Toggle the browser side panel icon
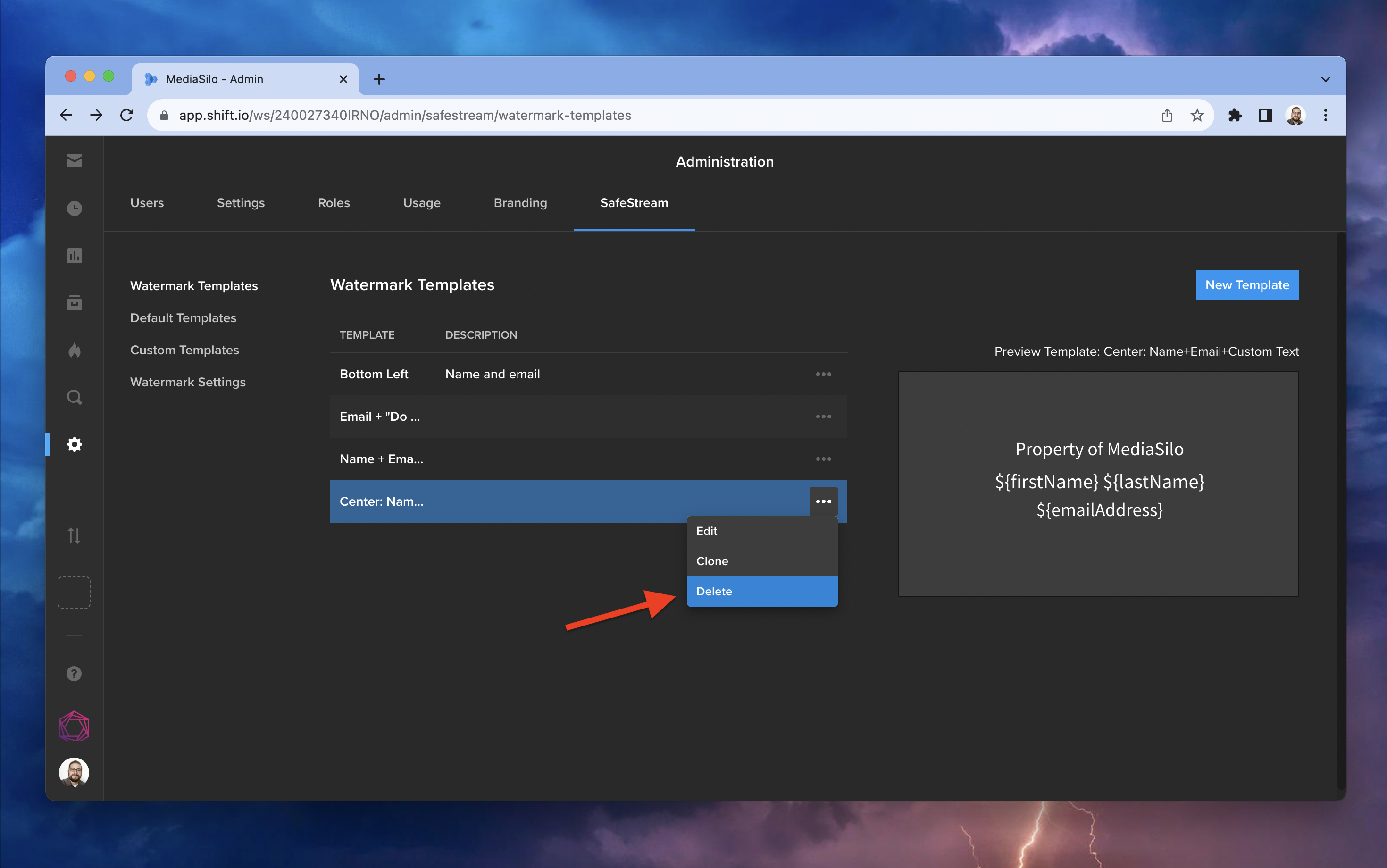The height and width of the screenshot is (868, 1387). (x=1265, y=116)
